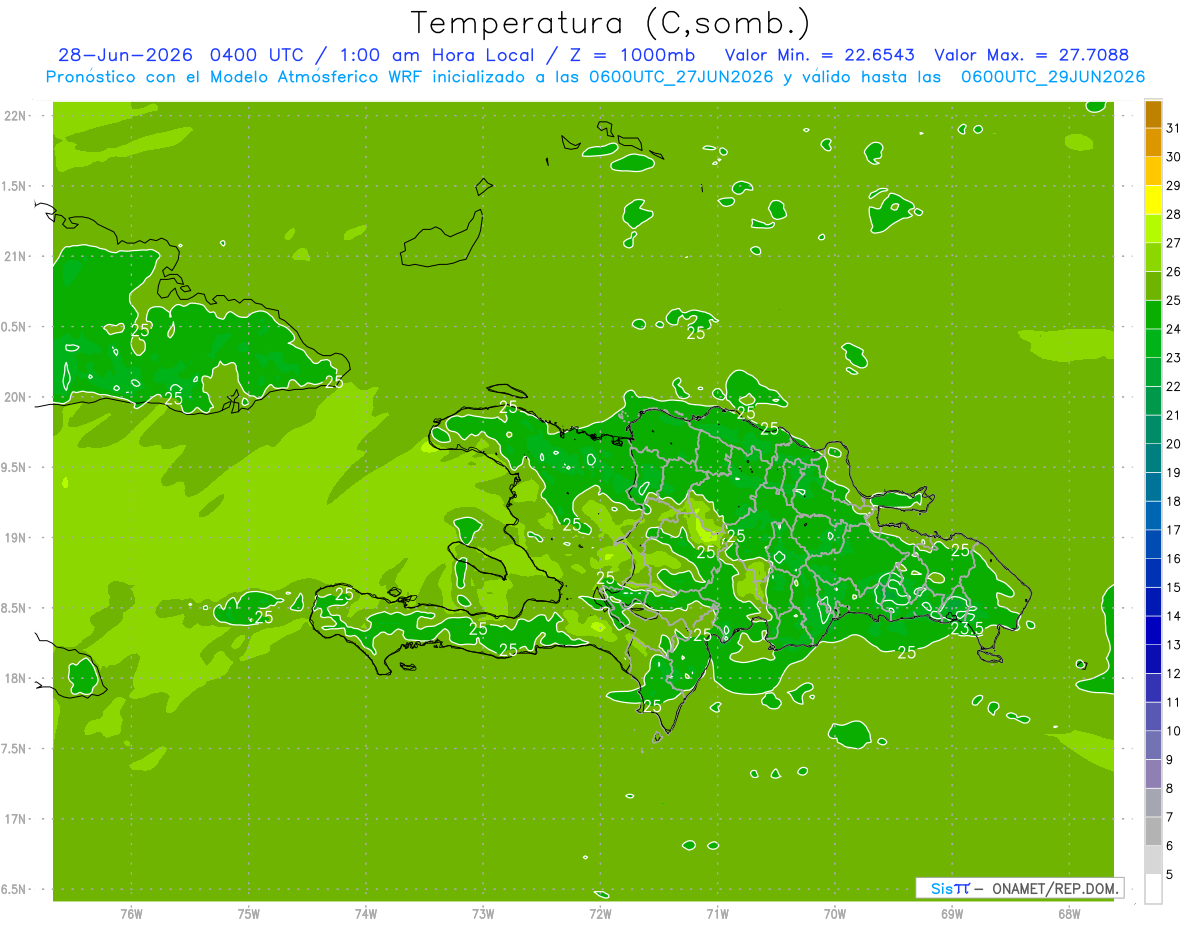Click the legend value '31'

point(1174,128)
